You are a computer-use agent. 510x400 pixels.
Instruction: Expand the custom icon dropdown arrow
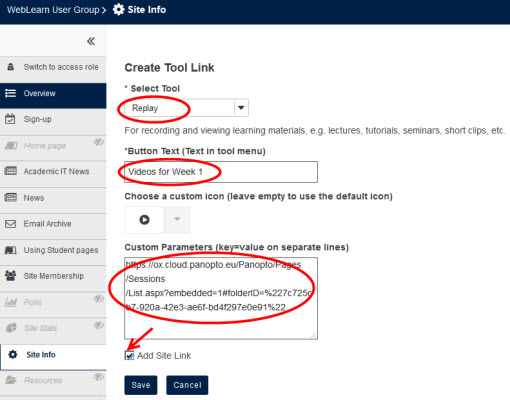(x=177, y=219)
